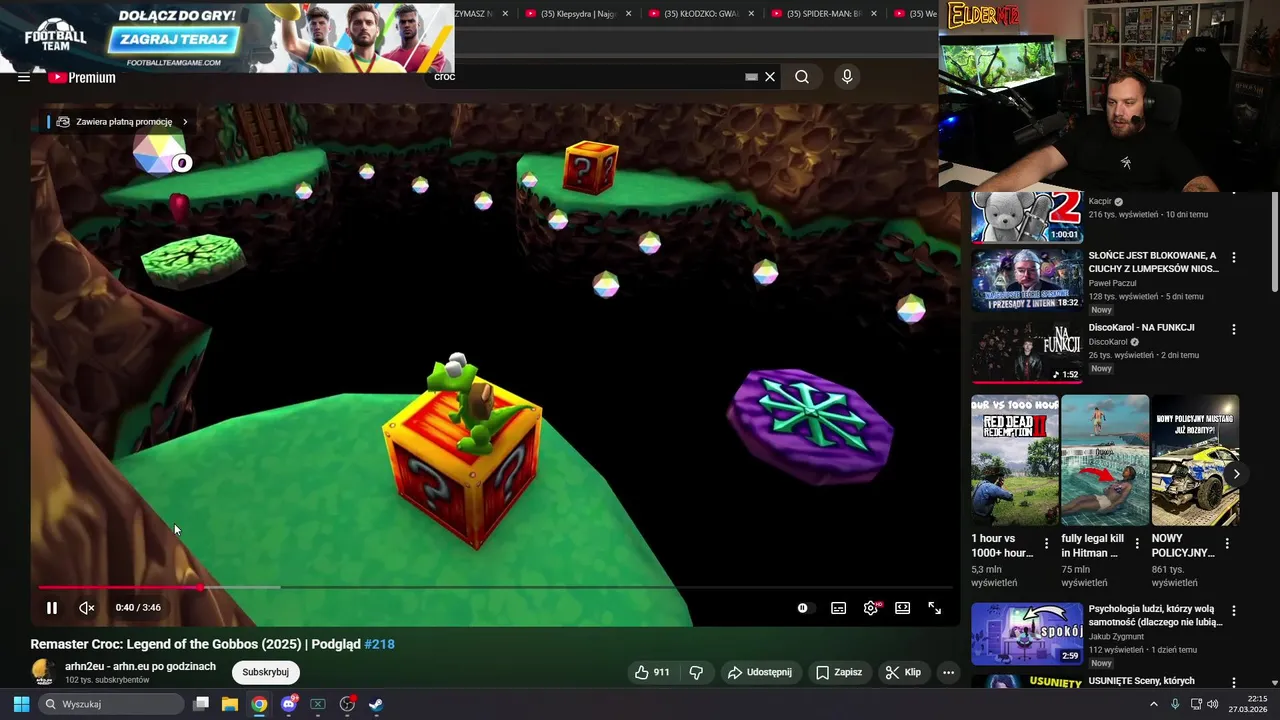Image resolution: width=1280 pixels, height=720 pixels.
Task: Subscribe with the Subskrybuj button
Action: [x=265, y=672]
